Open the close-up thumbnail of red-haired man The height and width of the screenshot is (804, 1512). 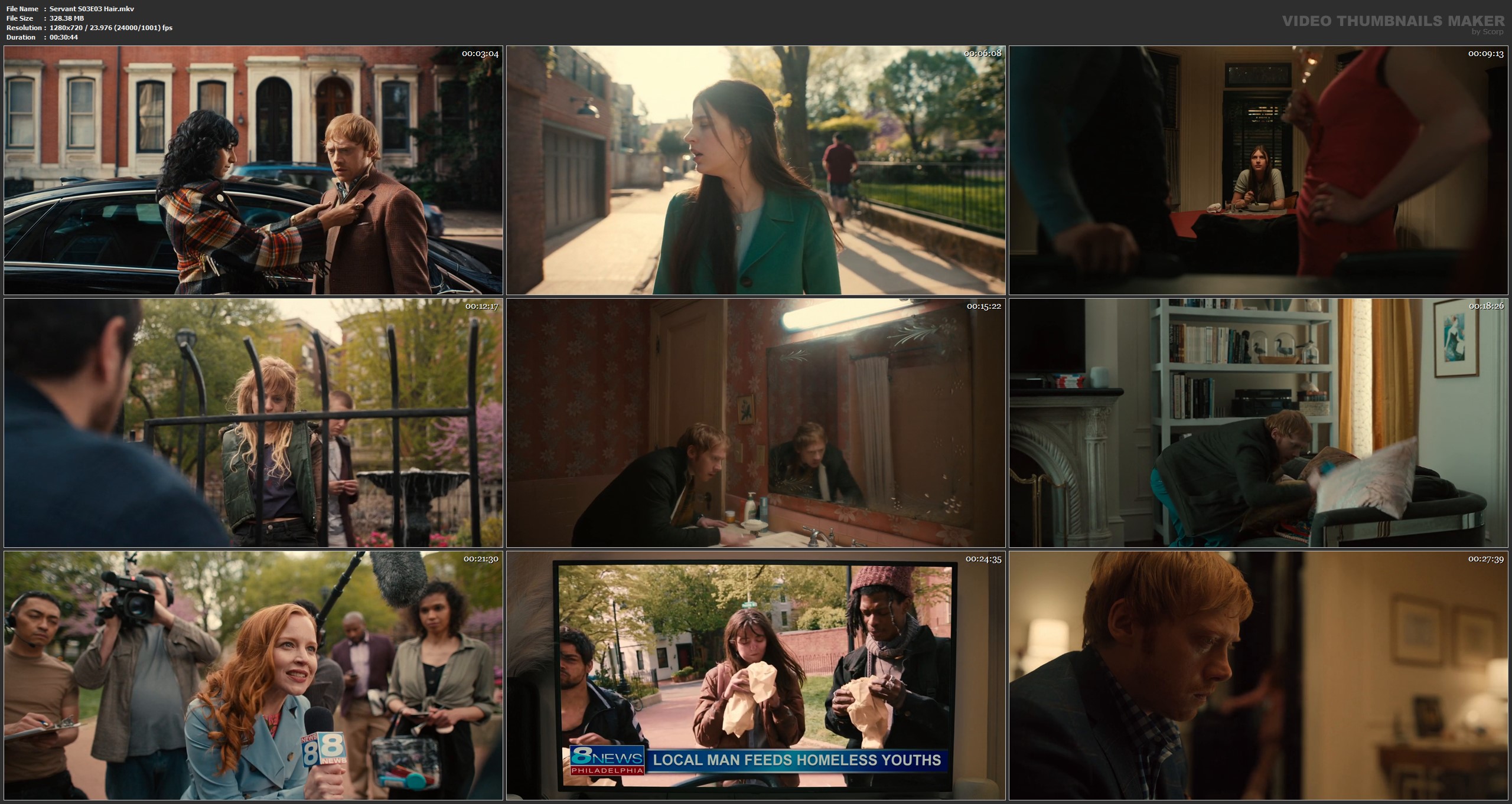click(1259, 675)
